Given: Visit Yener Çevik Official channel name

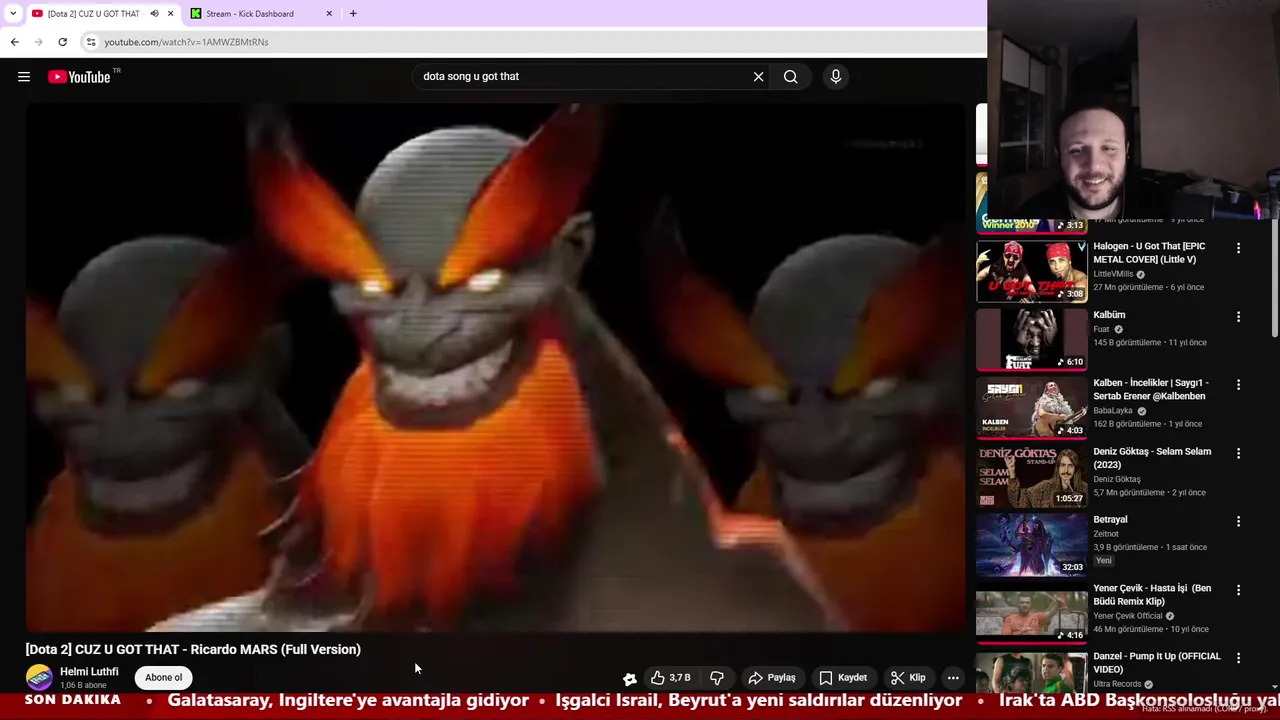Looking at the screenshot, I should (1128, 616).
